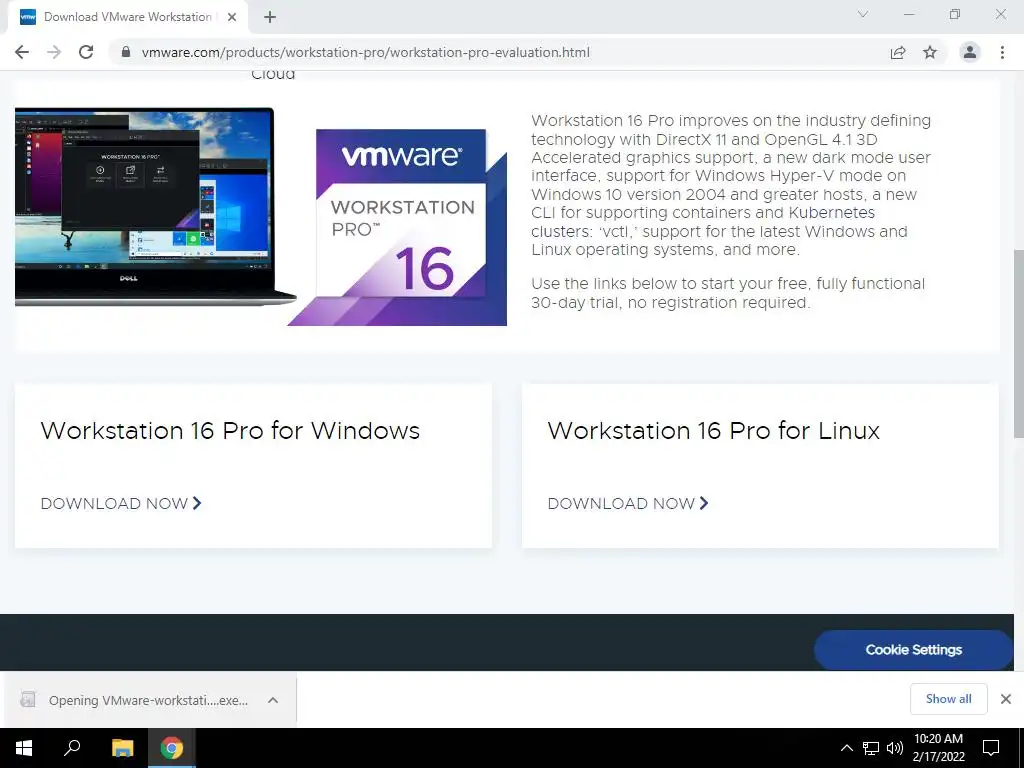Open the Windows notification center
Image resolution: width=1024 pixels, height=768 pixels.
(x=991, y=748)
